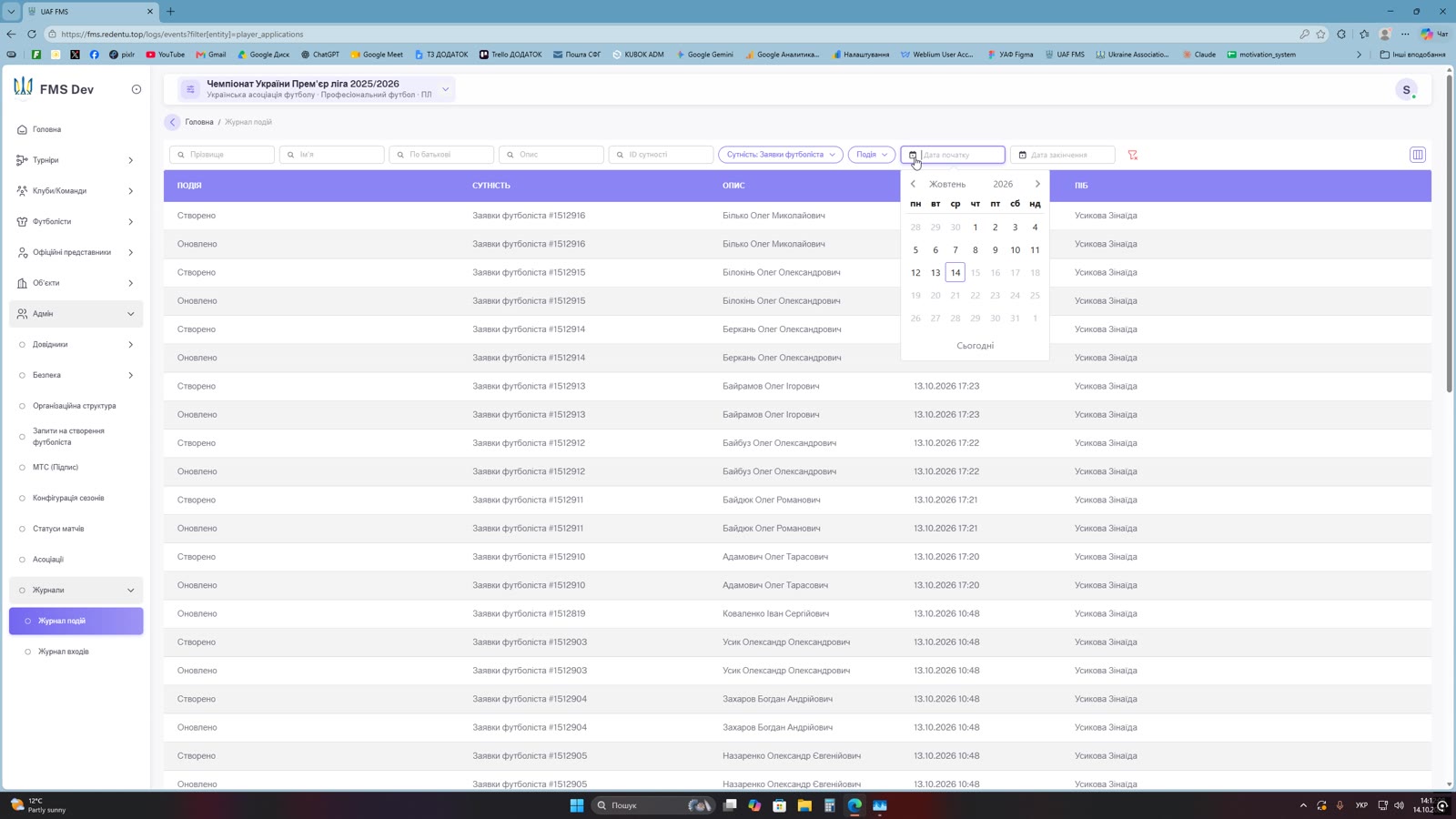Screen dimensions: 1456x819
Task: Click the Прізвище search field
Action: [x=222, y=155]
